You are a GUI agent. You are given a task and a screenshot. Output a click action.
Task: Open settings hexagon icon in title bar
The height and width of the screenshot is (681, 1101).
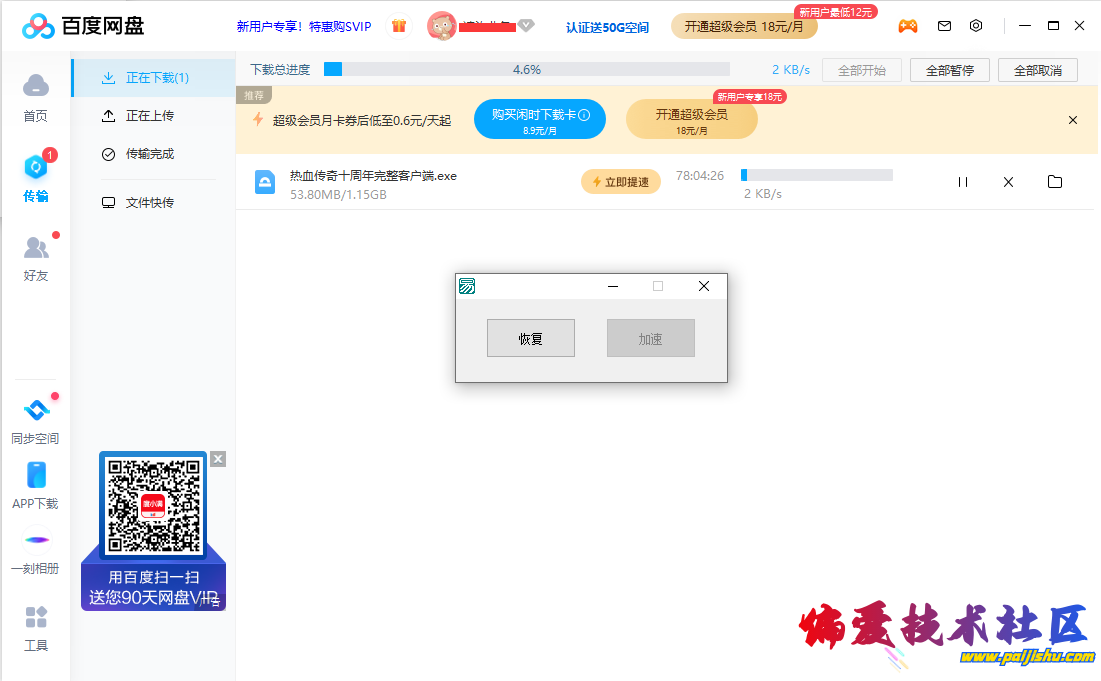(x=976, y=26)
